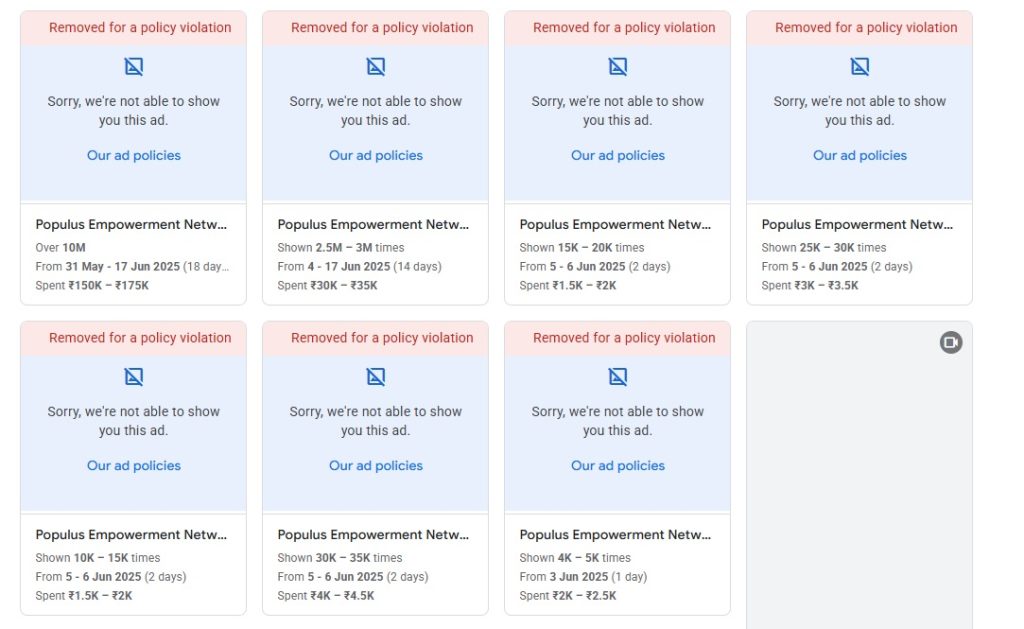
Task: Open ad policies link on ₹3K–₹3.5K card
Action: coord(860,155)
